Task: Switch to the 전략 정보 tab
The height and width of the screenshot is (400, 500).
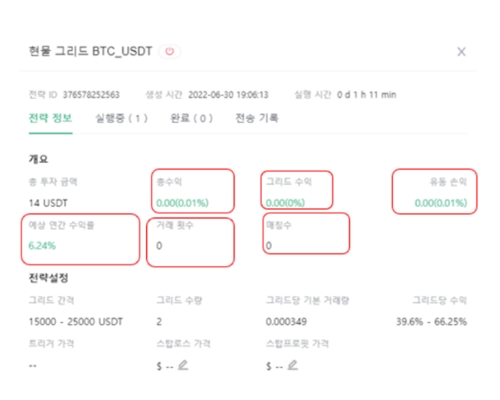Action: click(x=50, y=118)
